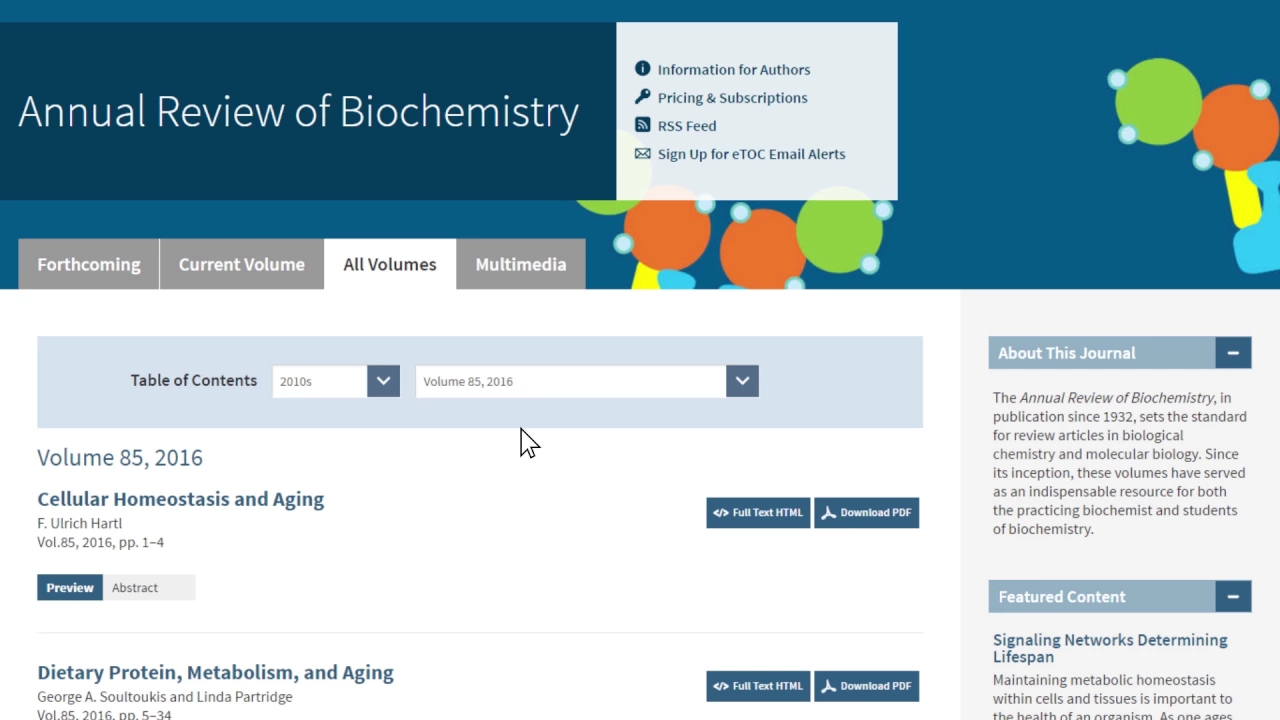Click the envelope icon for eTOC Email Alerts

click(x=642, y=153)
